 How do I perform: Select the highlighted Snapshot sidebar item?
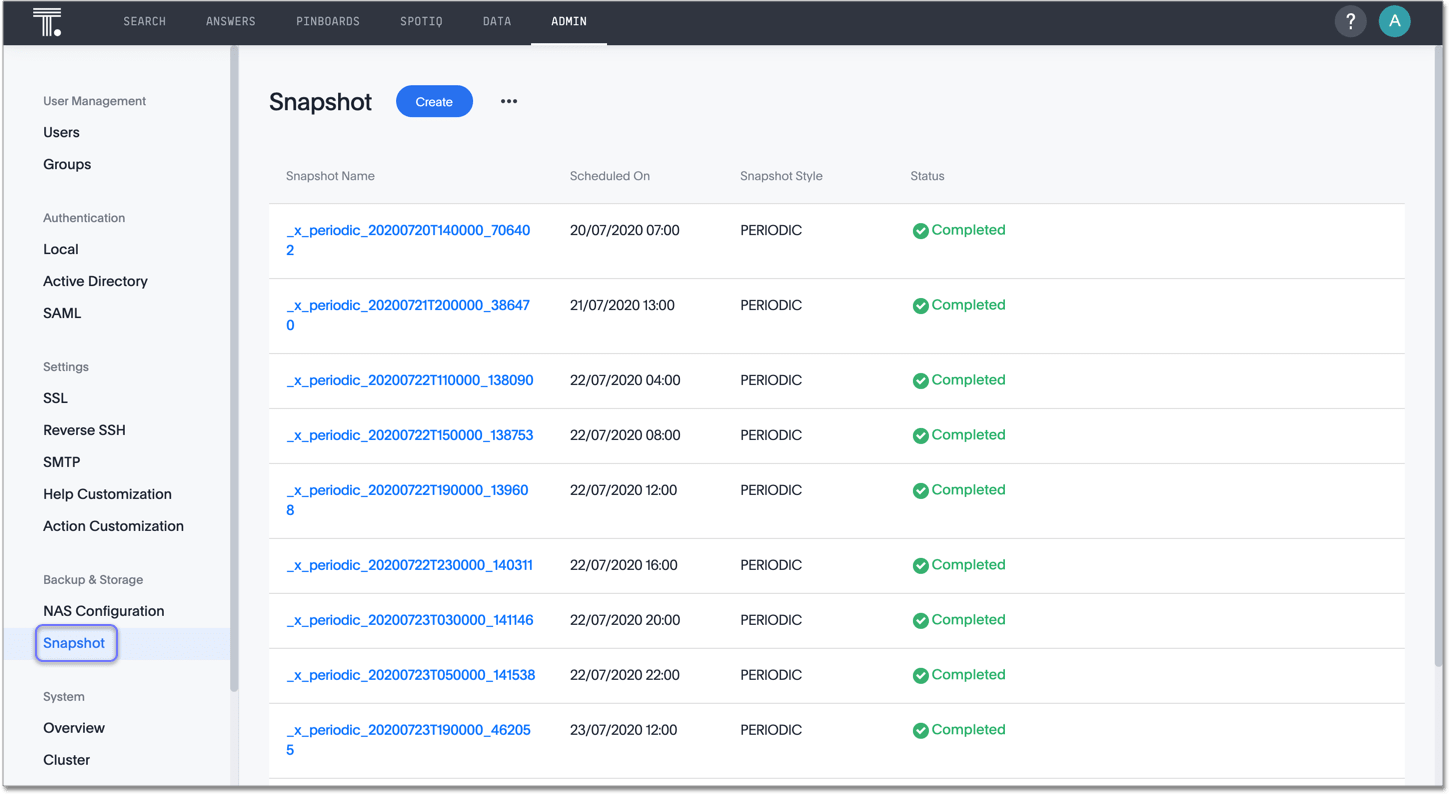(x=75, y=643)
